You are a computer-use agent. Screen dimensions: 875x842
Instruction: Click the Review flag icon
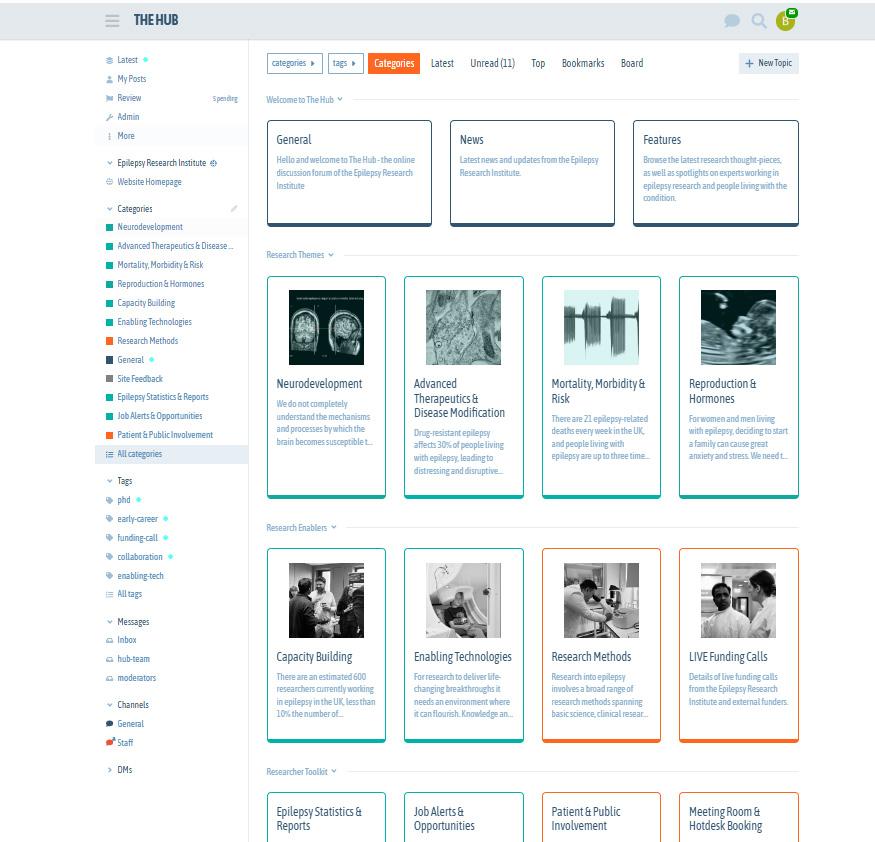(109, 98)
